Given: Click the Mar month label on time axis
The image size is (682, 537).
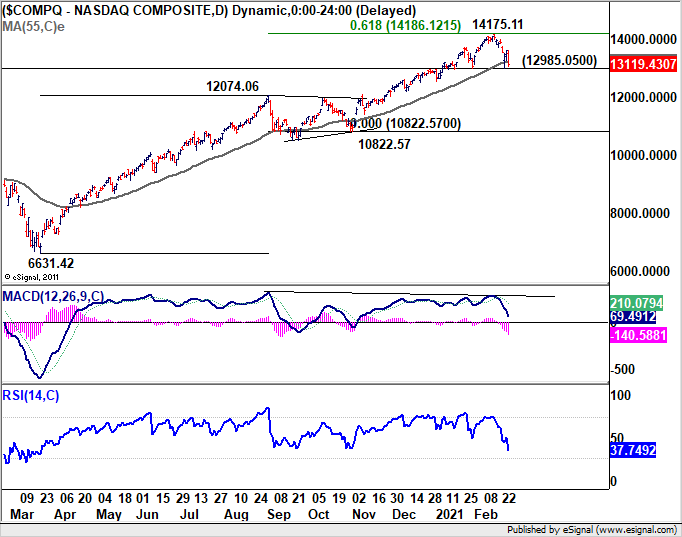Looking at the screenshot, I should coord(22,514).
